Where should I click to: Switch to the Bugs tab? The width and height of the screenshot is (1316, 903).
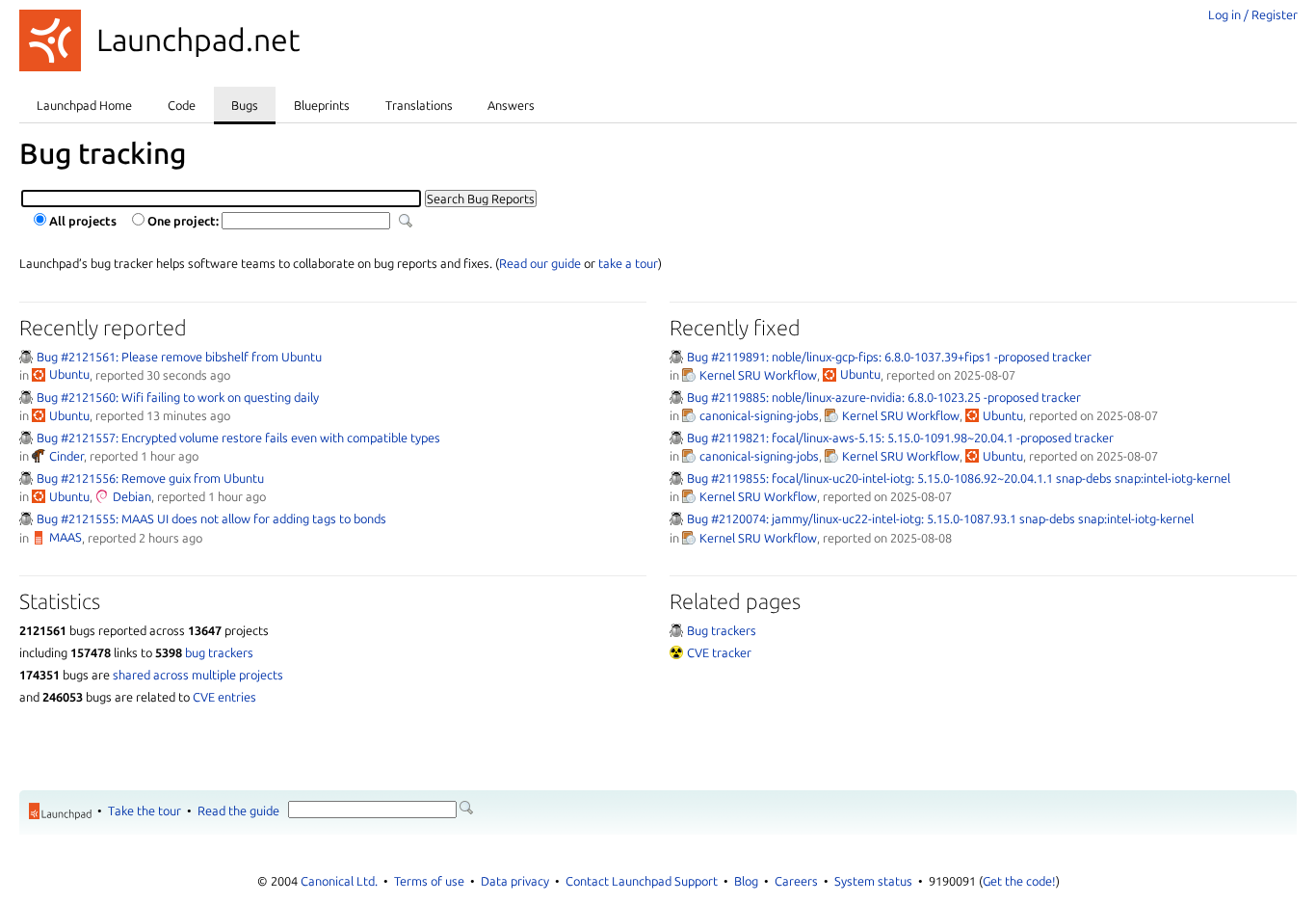coord(245,105)
